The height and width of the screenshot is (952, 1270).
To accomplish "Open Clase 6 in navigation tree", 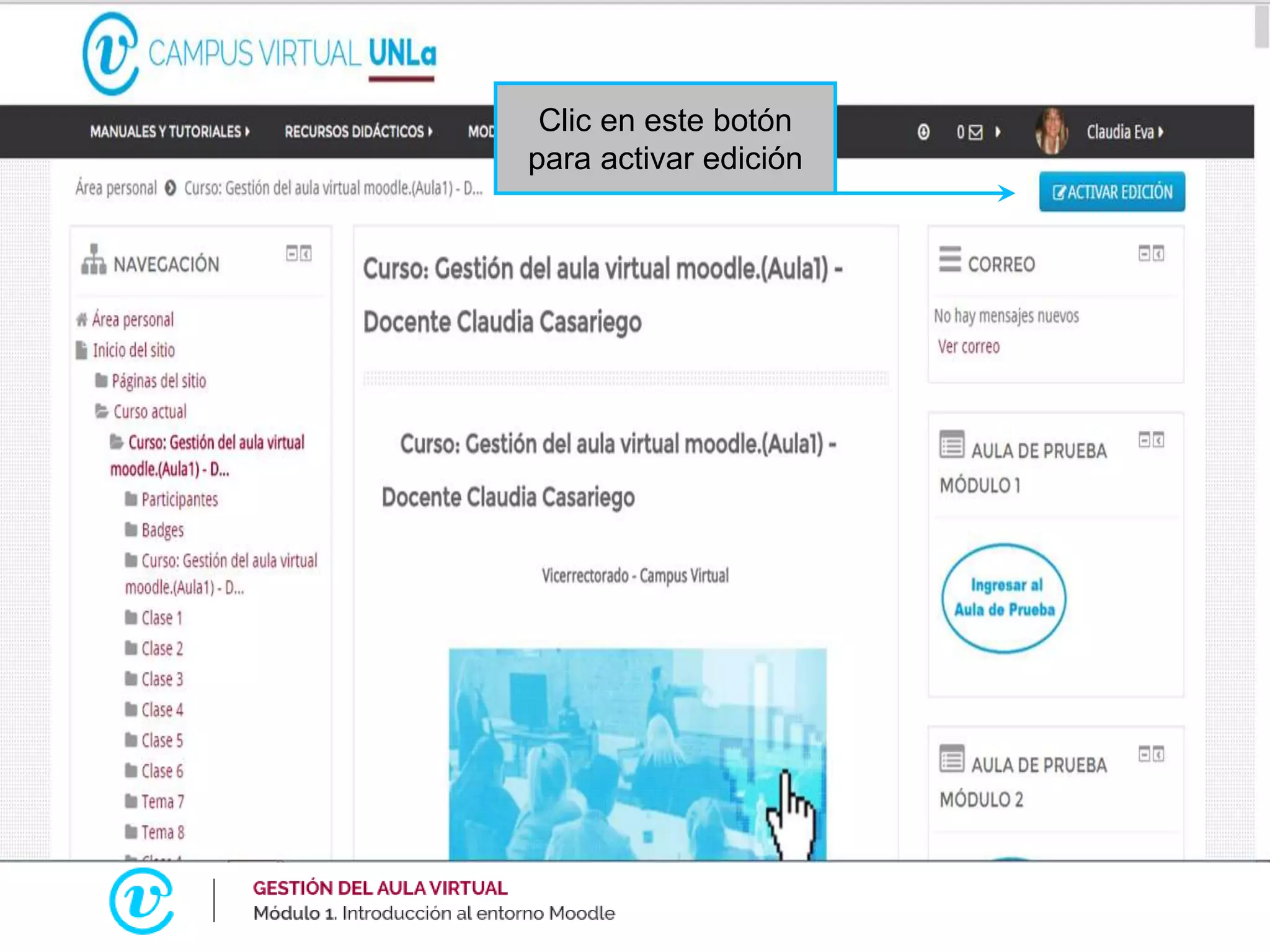I will (162, 771).
